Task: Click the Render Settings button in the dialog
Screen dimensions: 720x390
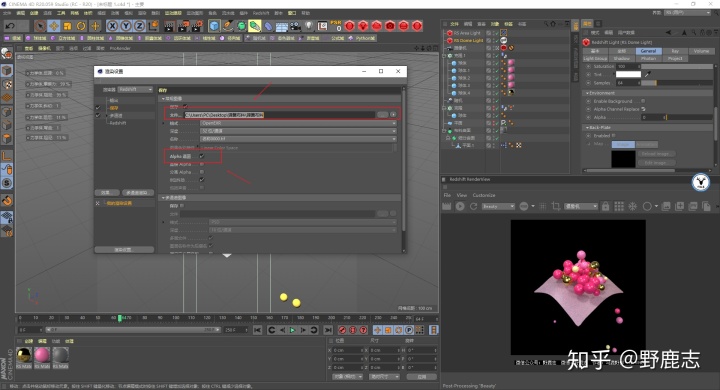Action: pyautogui.click(x=124, y=249)
